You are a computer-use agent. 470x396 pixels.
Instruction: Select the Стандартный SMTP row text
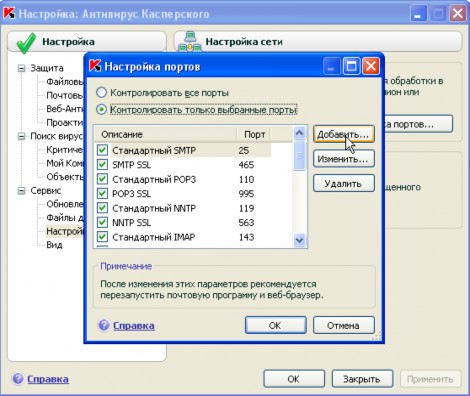pyautogui.click(x=154, y=150)
